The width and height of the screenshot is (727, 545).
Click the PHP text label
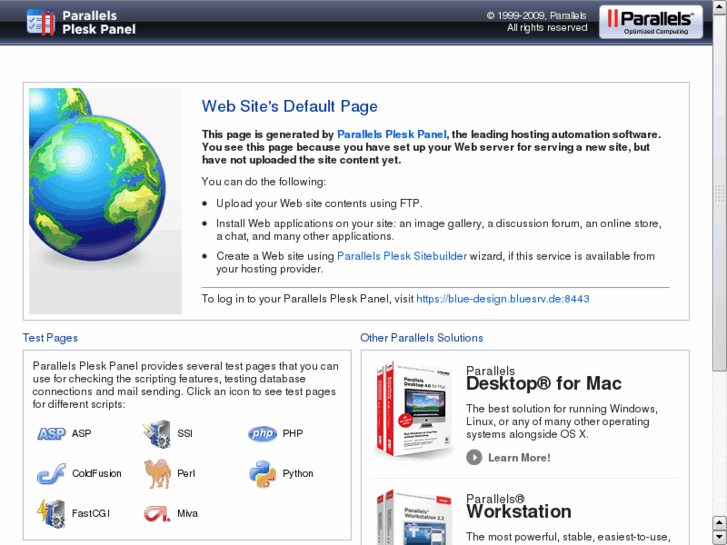click(293, 434)
